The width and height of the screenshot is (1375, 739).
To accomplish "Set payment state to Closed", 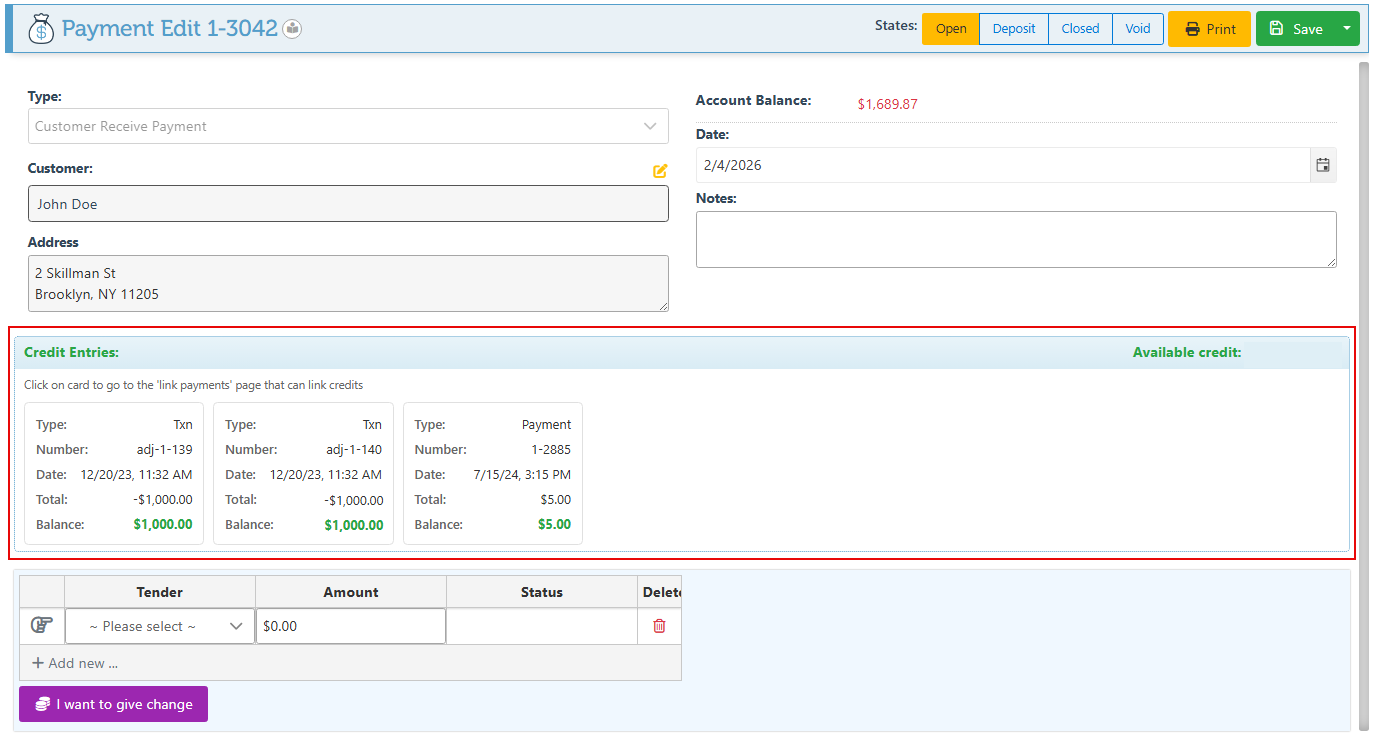I will click(x=1080, y=29).
